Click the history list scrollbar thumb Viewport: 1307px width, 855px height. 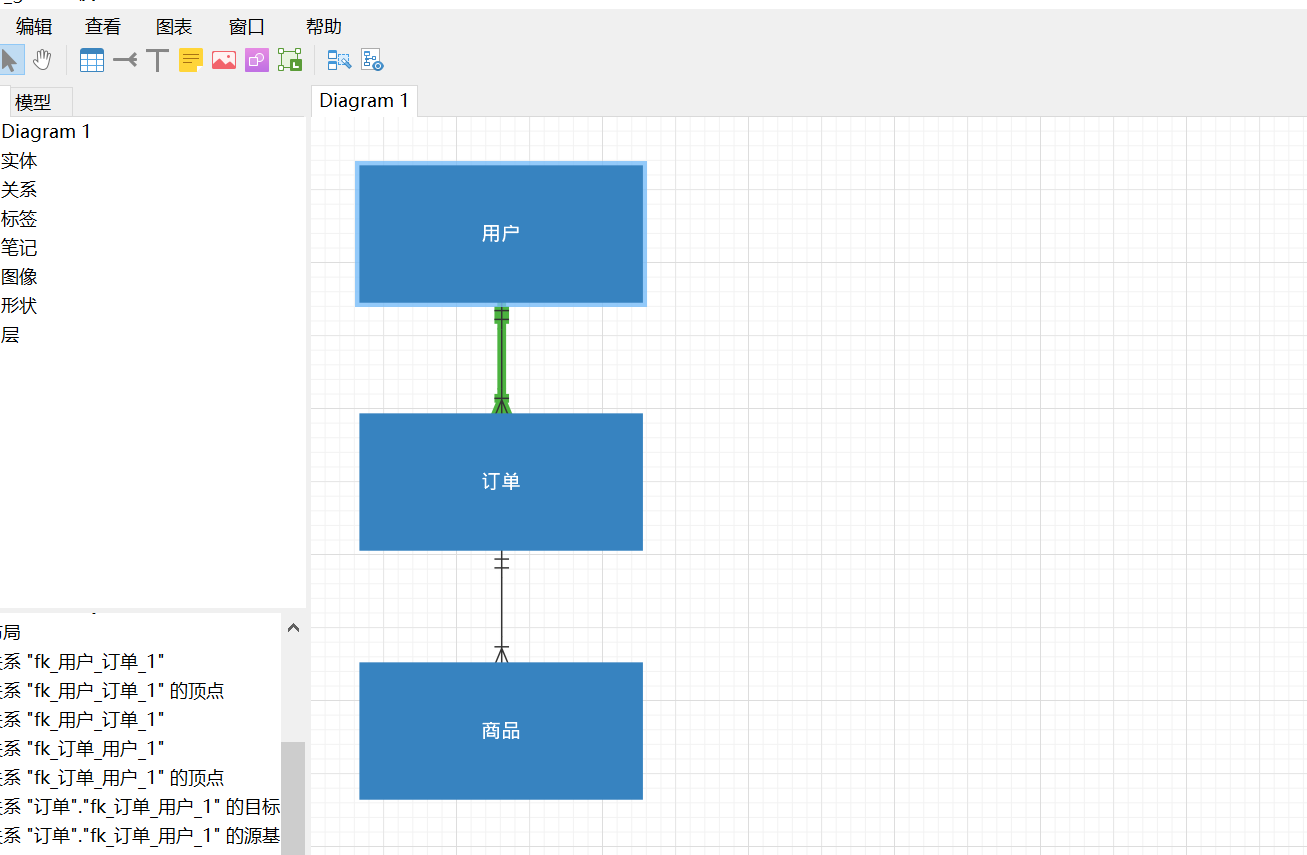[293, 798]
